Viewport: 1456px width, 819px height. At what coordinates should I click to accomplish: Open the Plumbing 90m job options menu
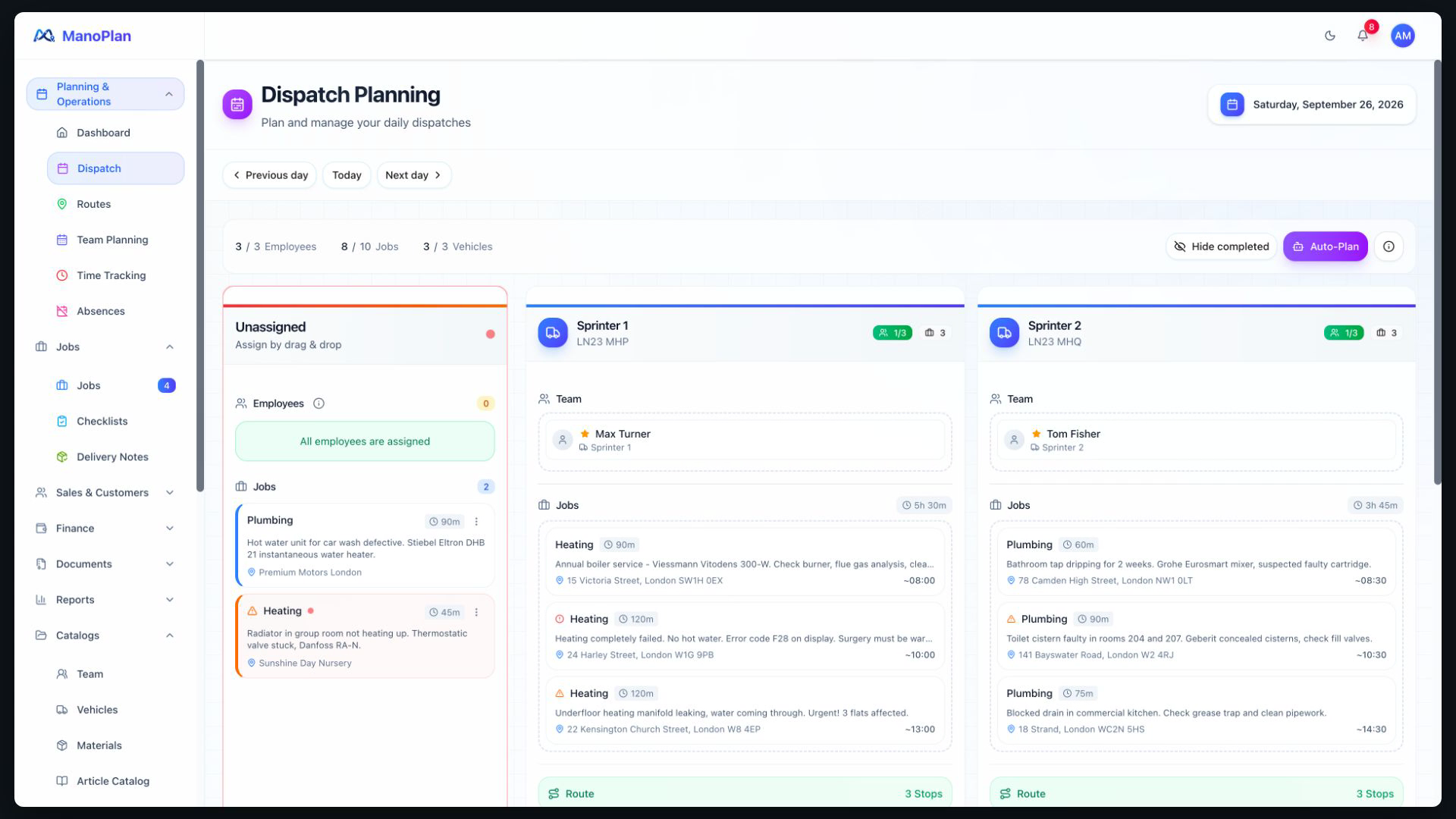476,522
